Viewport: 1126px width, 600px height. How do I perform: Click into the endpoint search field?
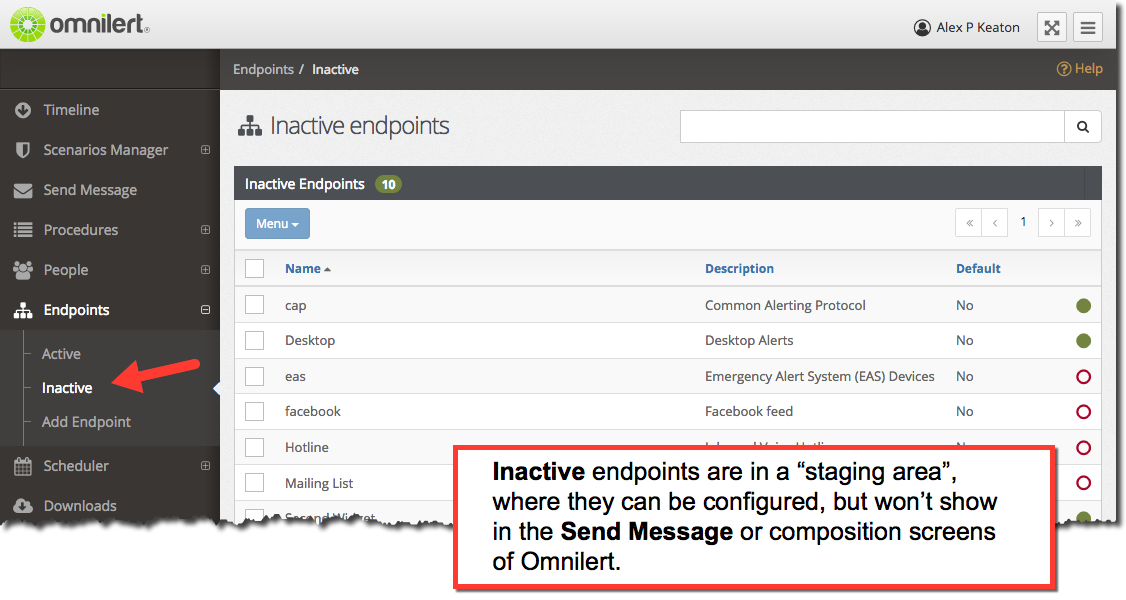point(872,127)
